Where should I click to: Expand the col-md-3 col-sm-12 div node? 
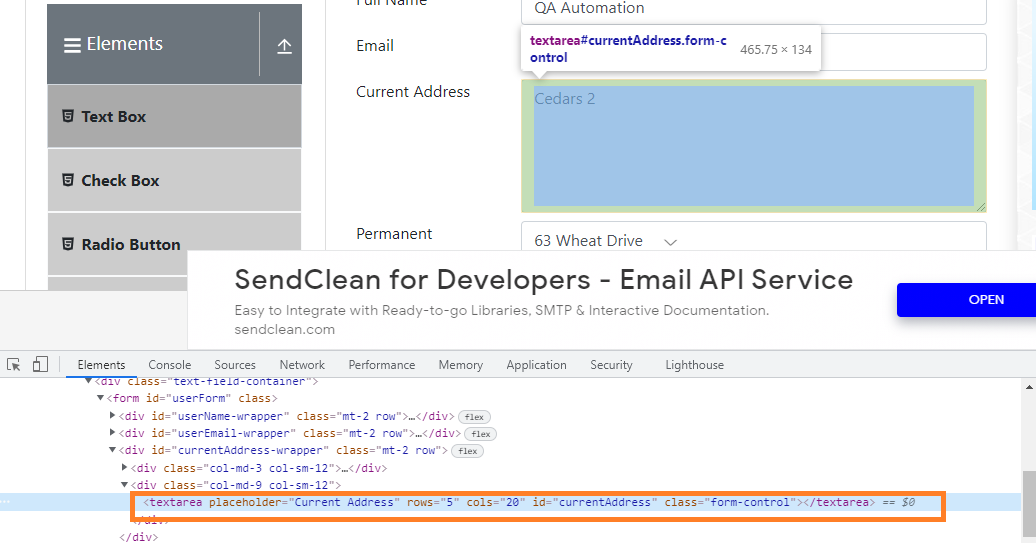(124, 467)
